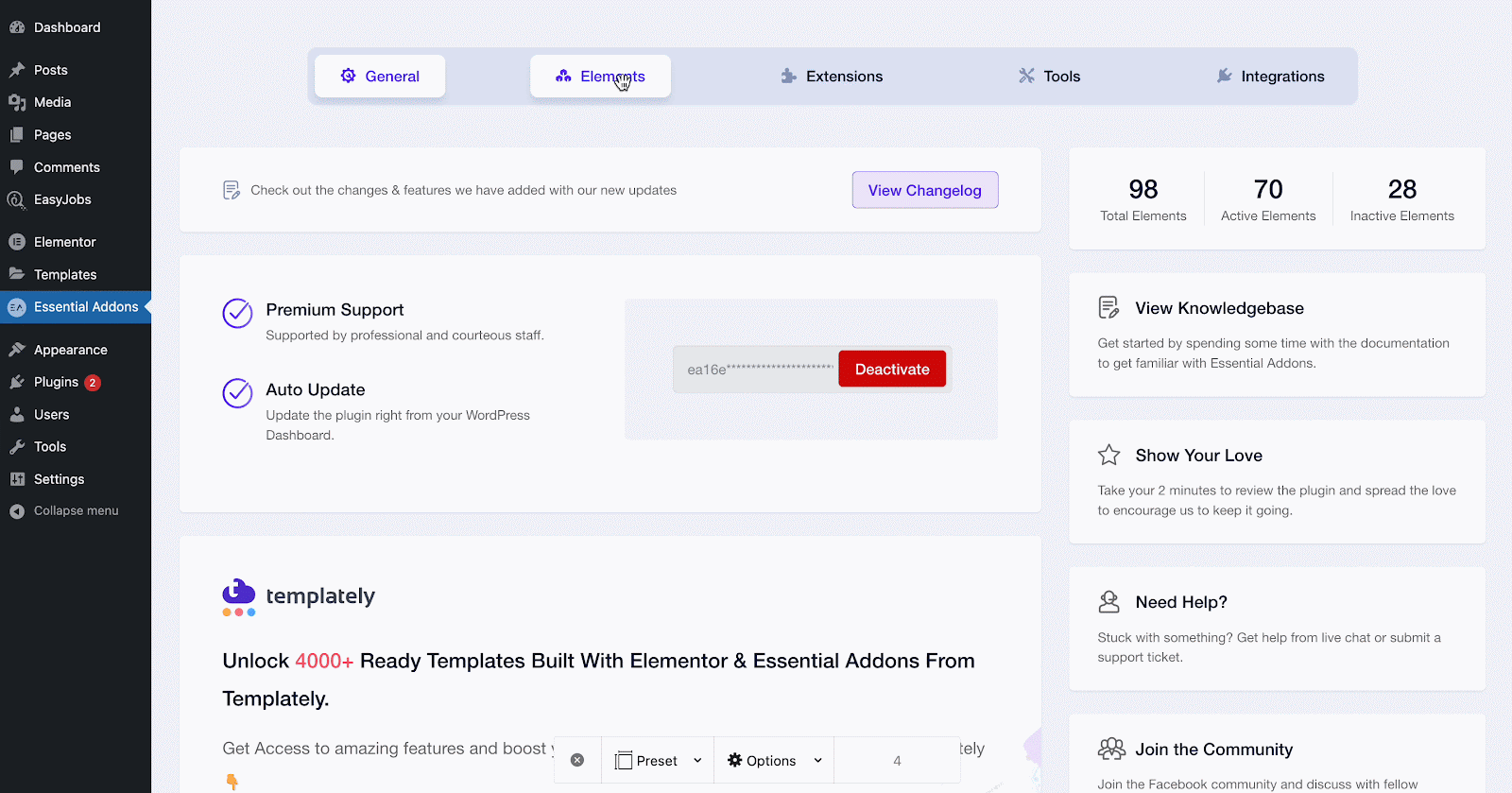
Task: Click the Join the Community people icon
Action: (x=1111, y=750)
